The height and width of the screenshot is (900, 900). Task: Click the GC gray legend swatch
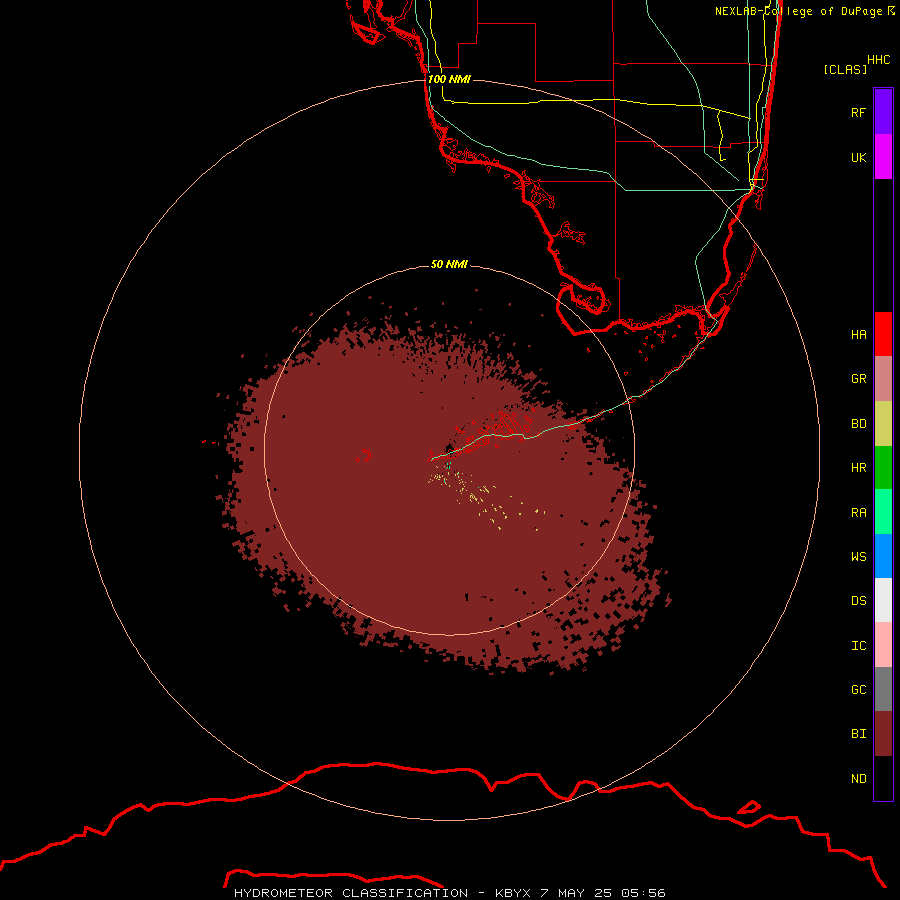point(883,689)
